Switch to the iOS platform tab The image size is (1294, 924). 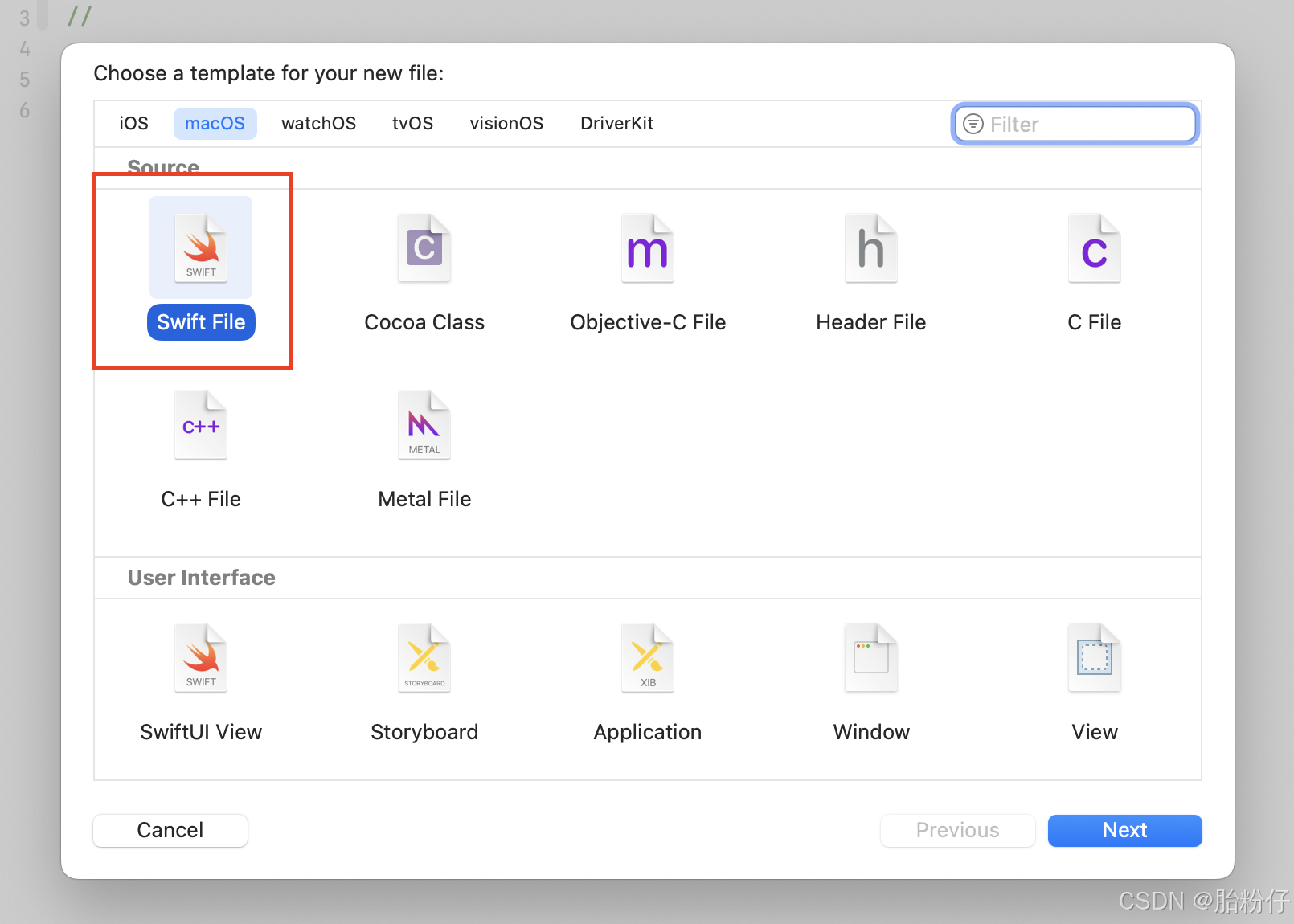pos(133,123)
